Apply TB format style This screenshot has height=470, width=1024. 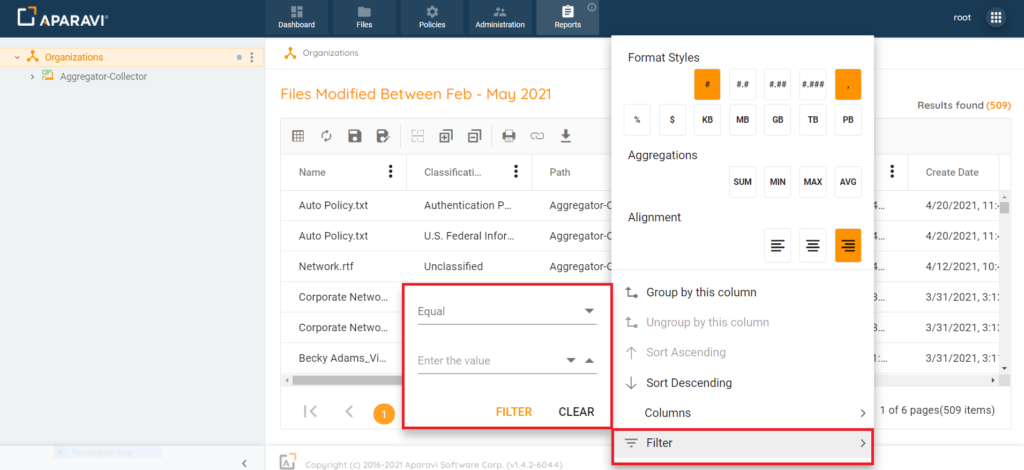812,120
